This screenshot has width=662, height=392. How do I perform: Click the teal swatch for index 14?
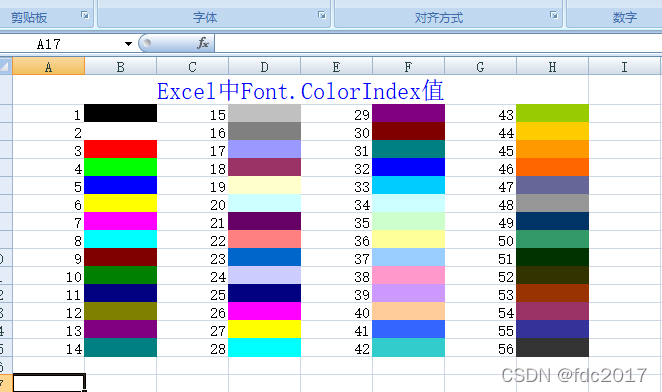point(121,347)
